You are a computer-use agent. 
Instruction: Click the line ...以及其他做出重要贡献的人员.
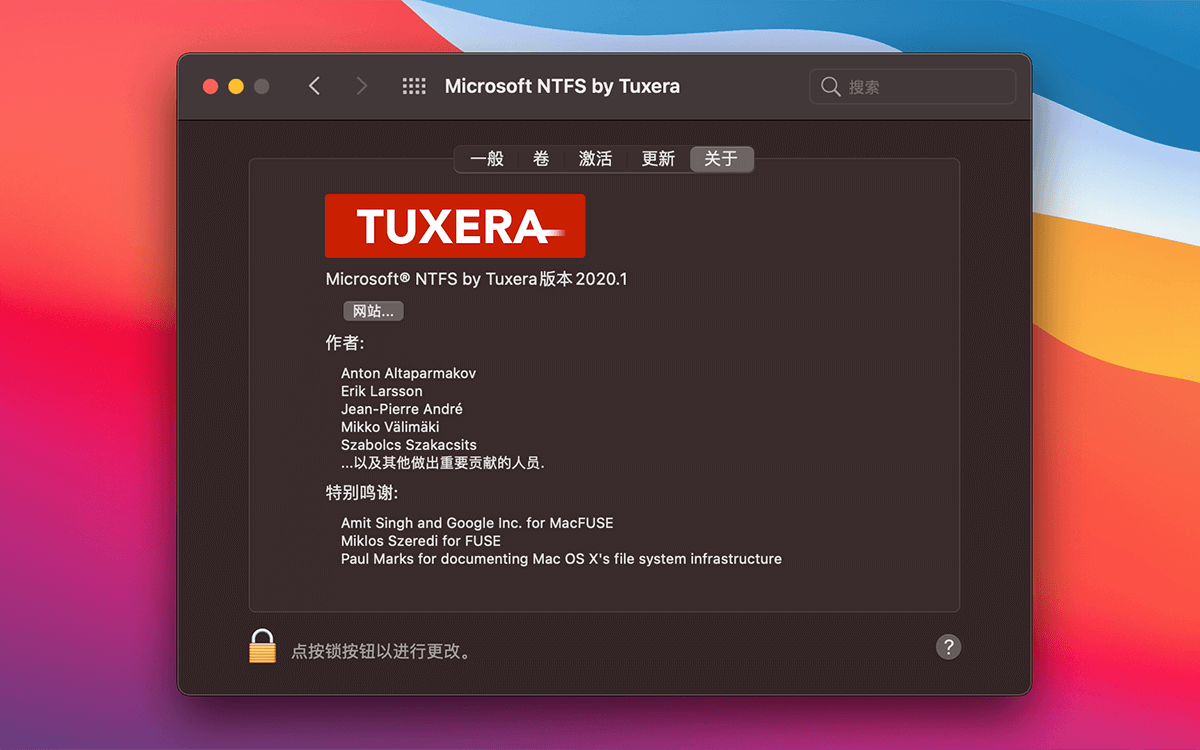pyautogui.click(x=442, y=463)
